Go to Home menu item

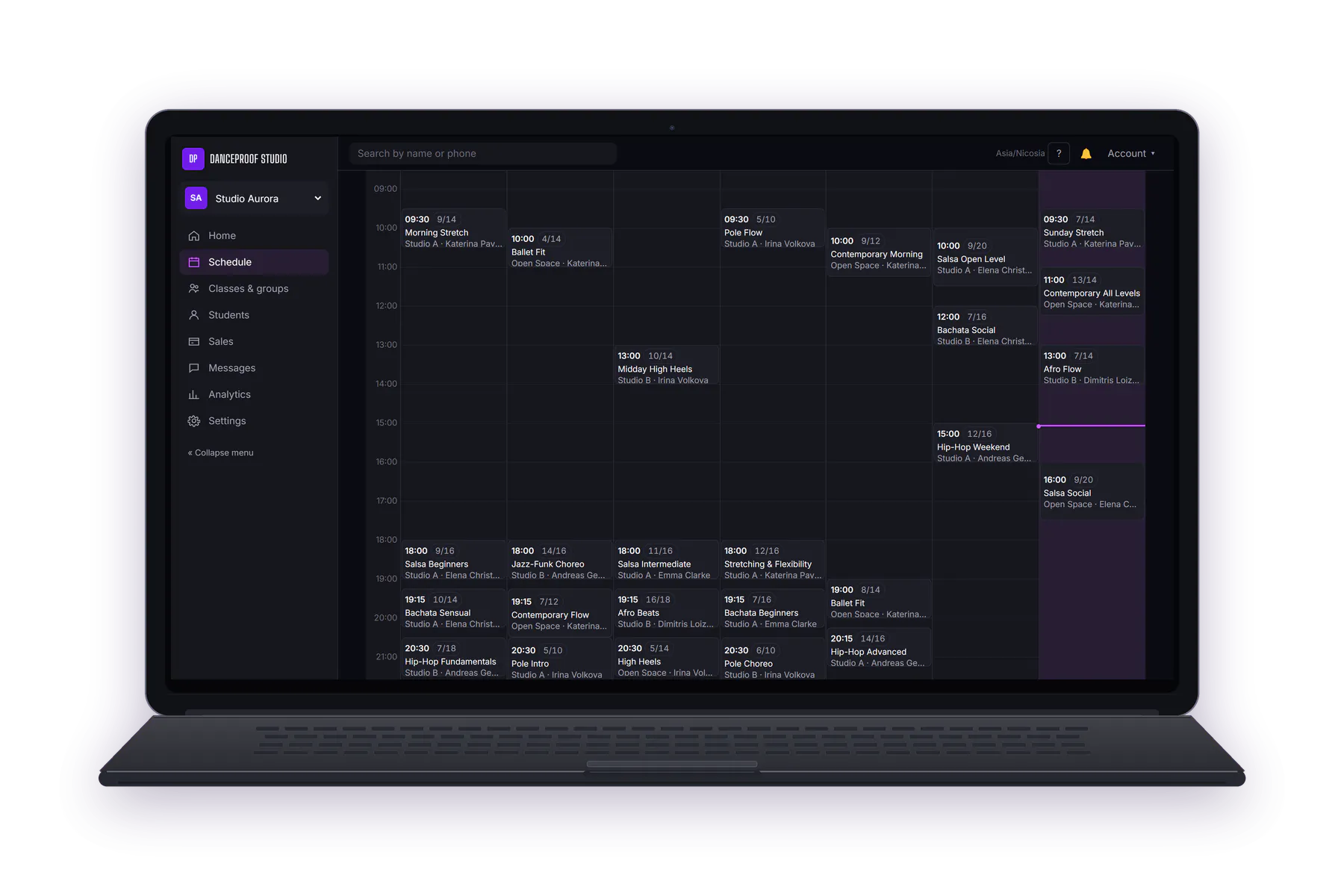(x=254, y=236)
